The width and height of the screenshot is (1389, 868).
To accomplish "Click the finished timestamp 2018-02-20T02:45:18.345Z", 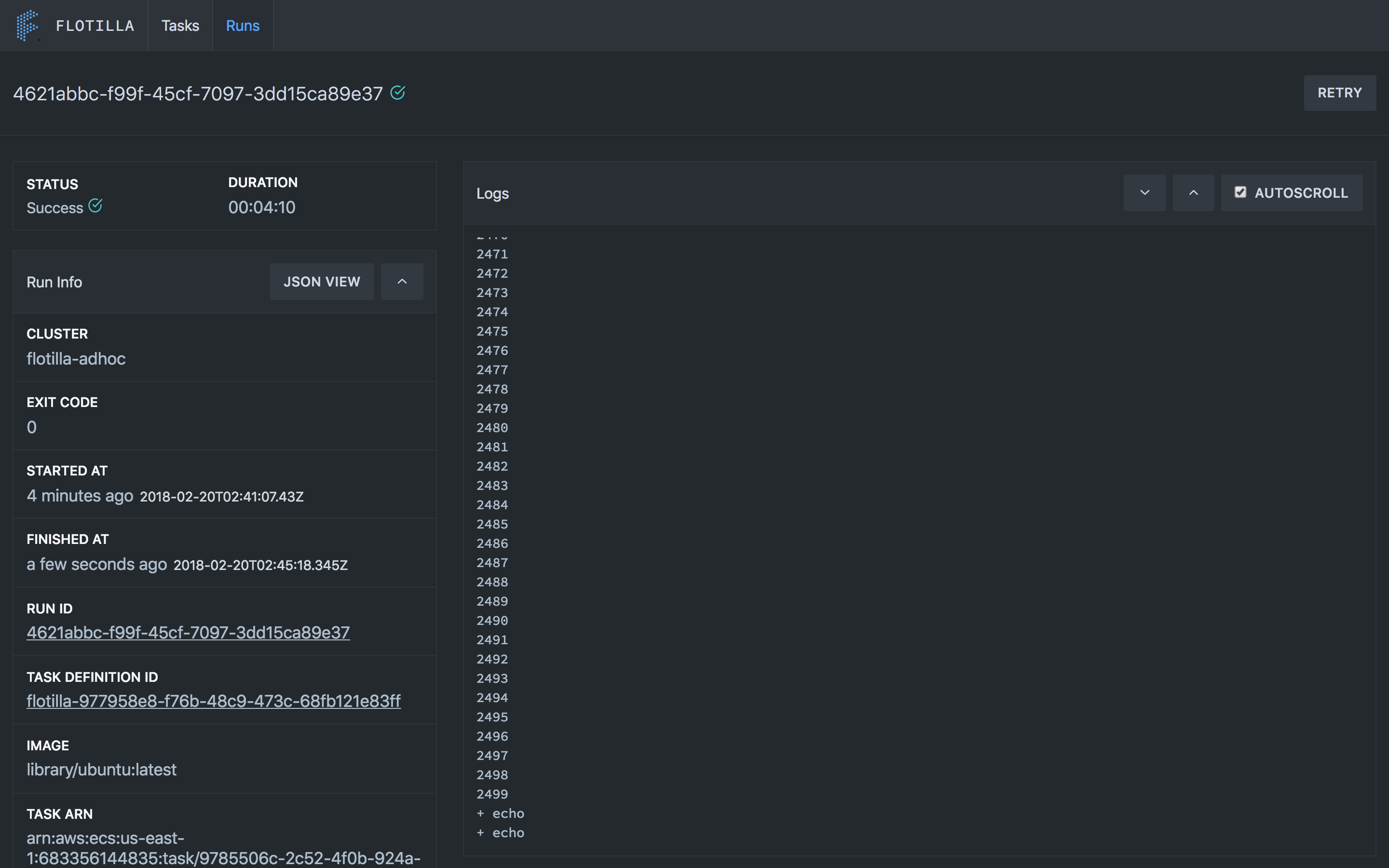I will point(260,566).
